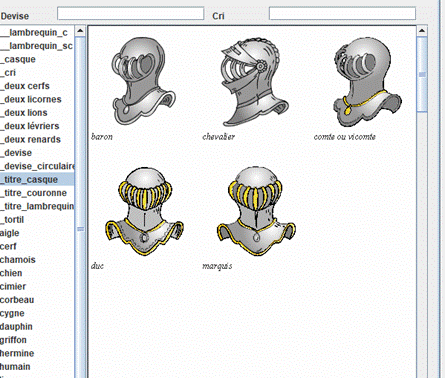445x378 pixels.
Task: Select the duc helmet image
Action: (144, 211)
